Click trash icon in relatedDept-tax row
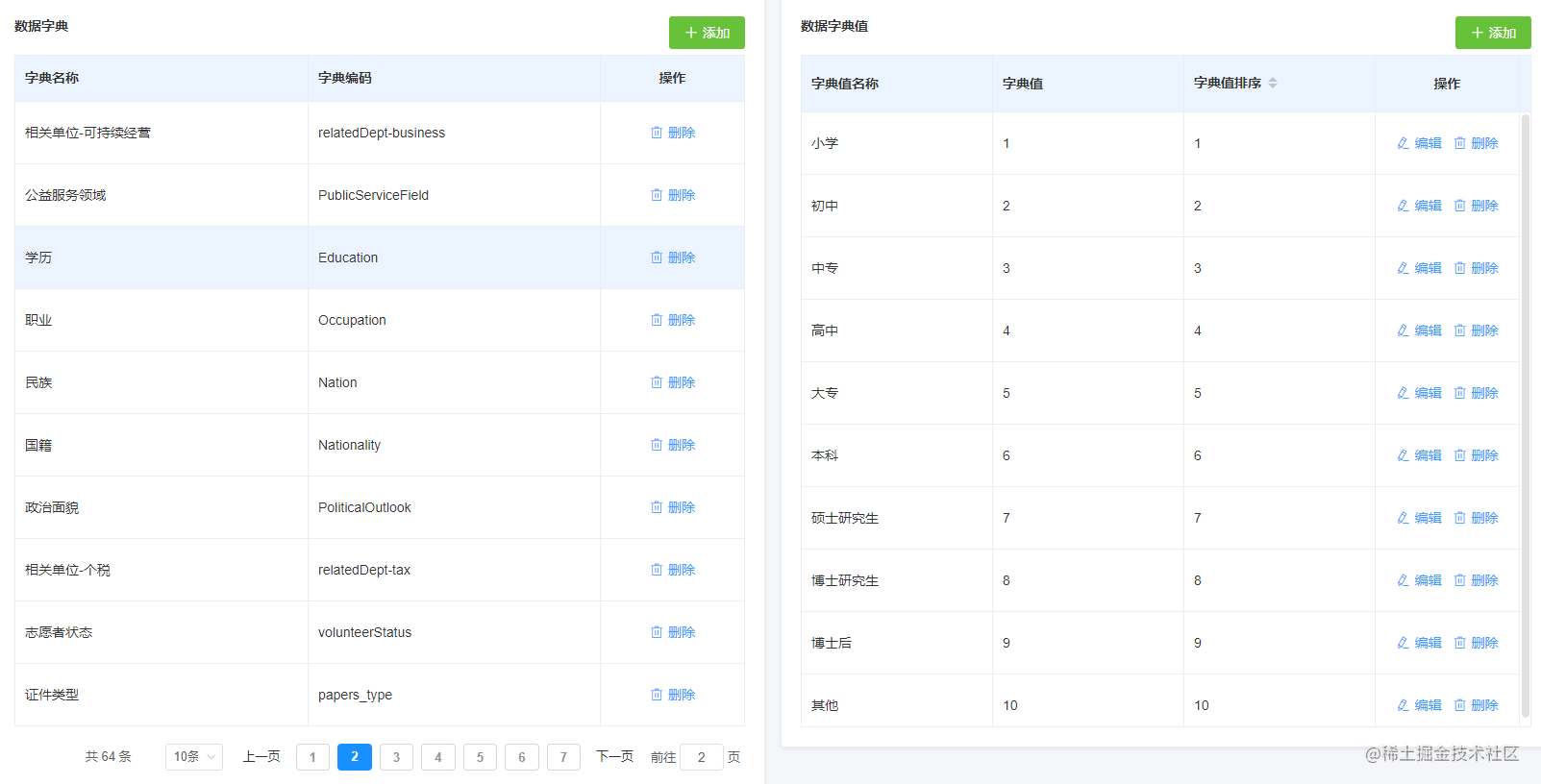1541x784 pixels. (657, 570)
